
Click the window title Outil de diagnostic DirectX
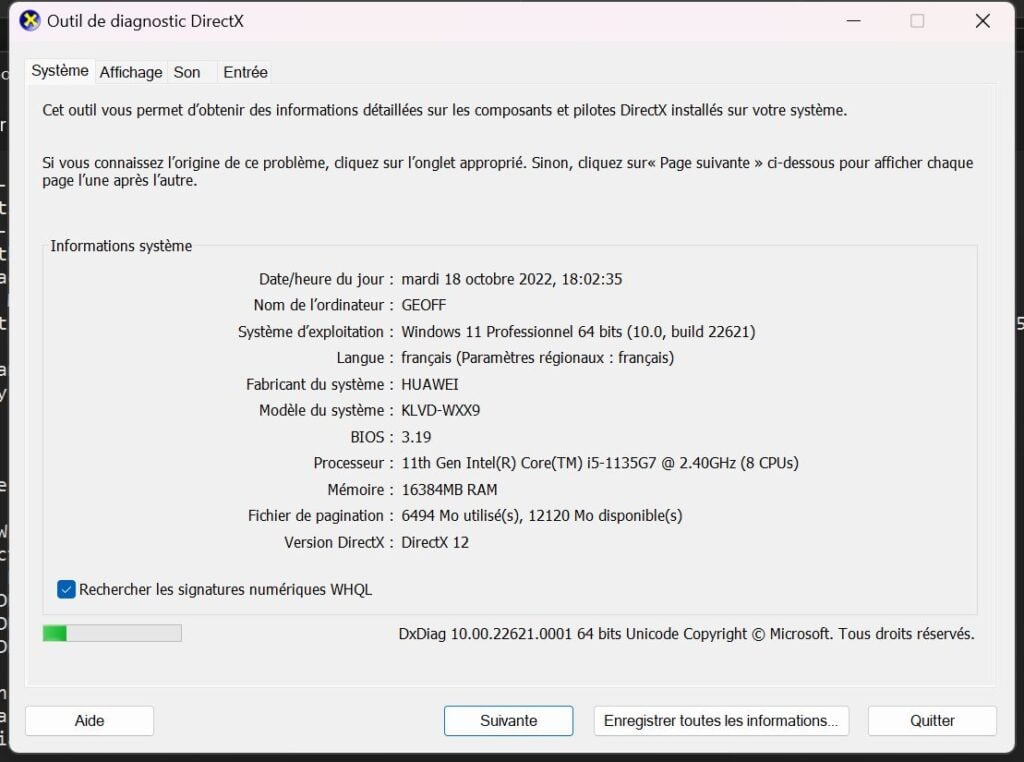[x=145, y=22]
